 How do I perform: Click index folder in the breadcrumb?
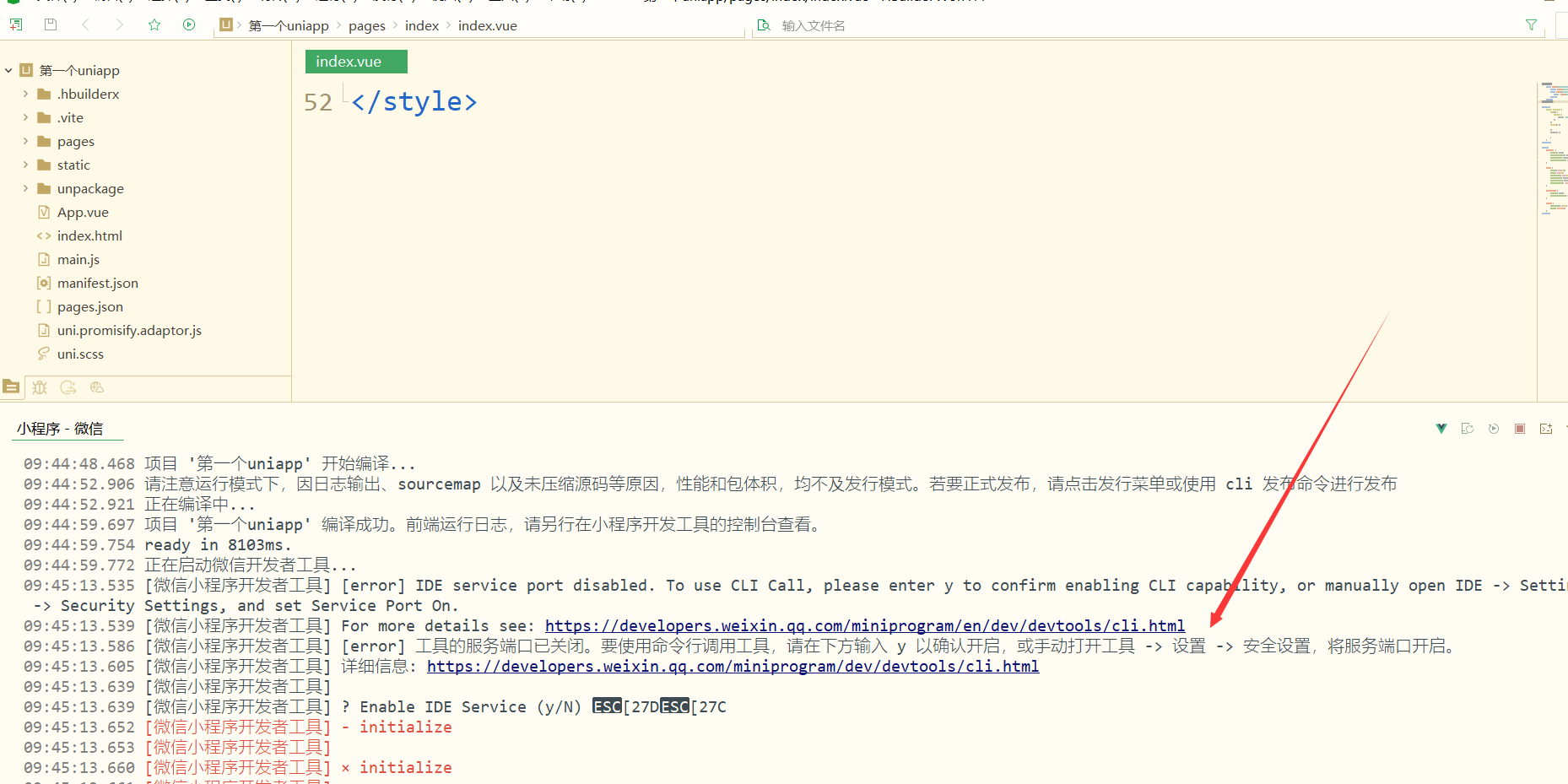pos(422,25)
